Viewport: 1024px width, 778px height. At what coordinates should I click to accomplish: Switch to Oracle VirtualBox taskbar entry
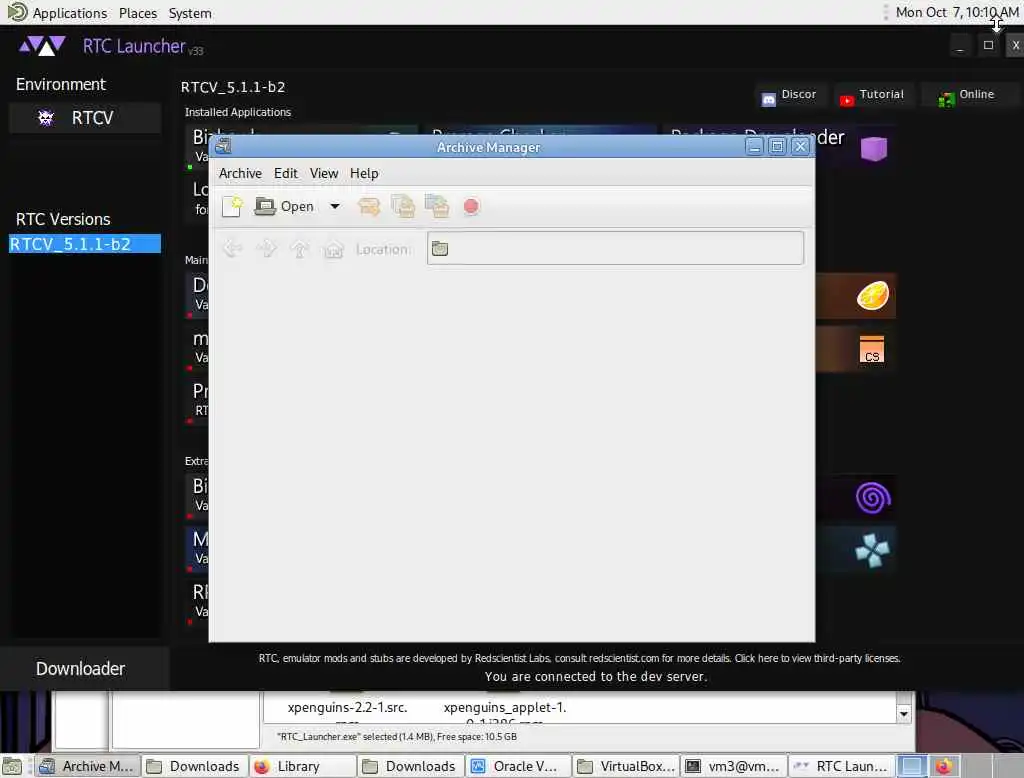(x=519, y=766)
